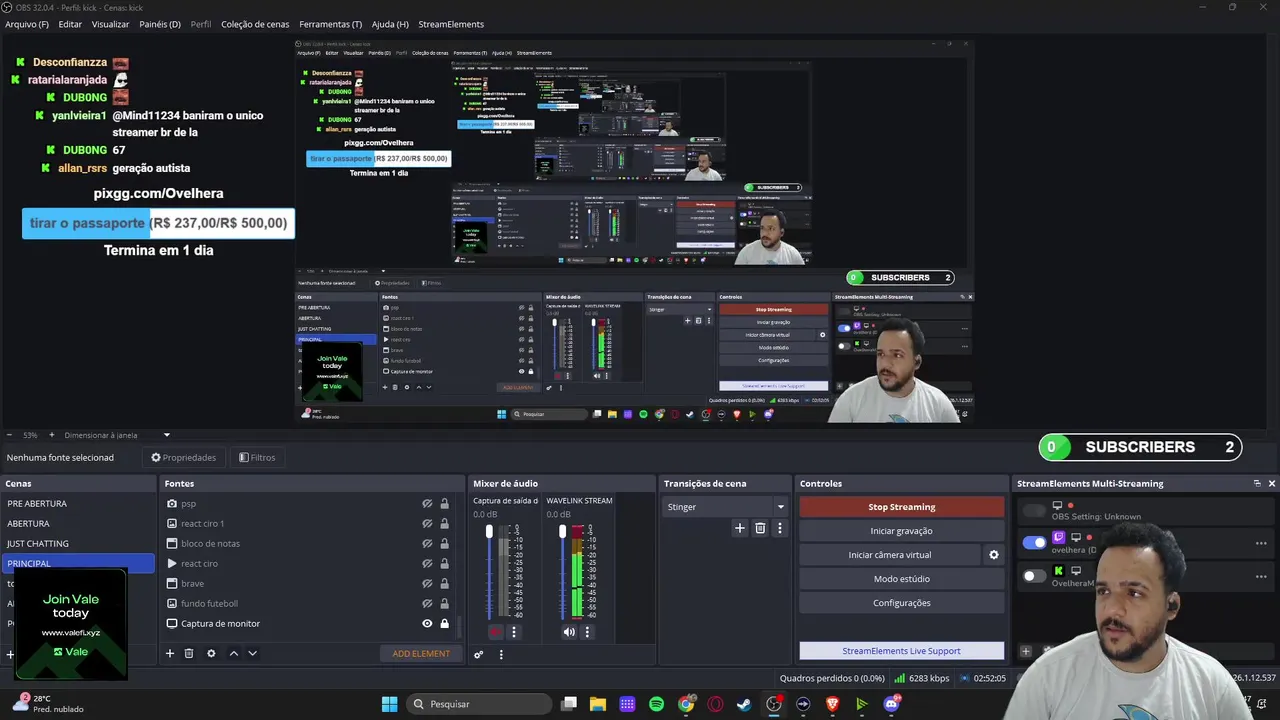Screen dimensions: 1280x720
Task: Open ovelhera destination more options
Action: [1261, 543]
